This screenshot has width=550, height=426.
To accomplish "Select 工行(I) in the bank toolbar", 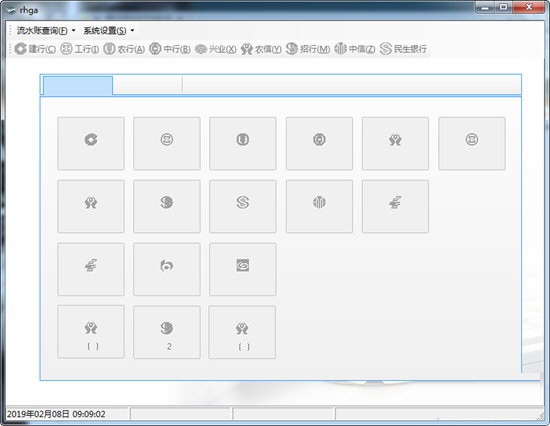I will click(x=80, y=49).
